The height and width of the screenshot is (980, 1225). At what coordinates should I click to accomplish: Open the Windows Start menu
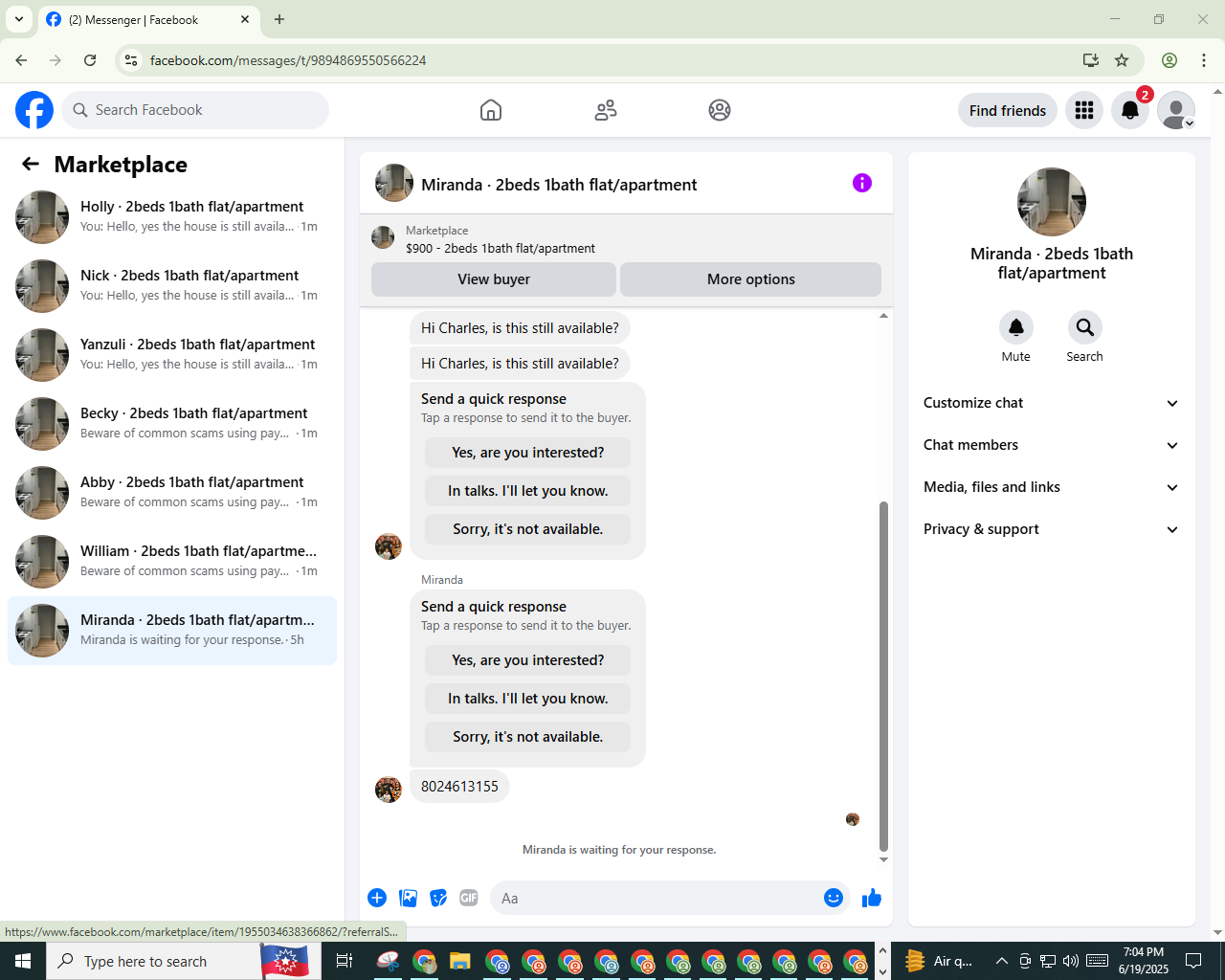click(x=23, y=961)
